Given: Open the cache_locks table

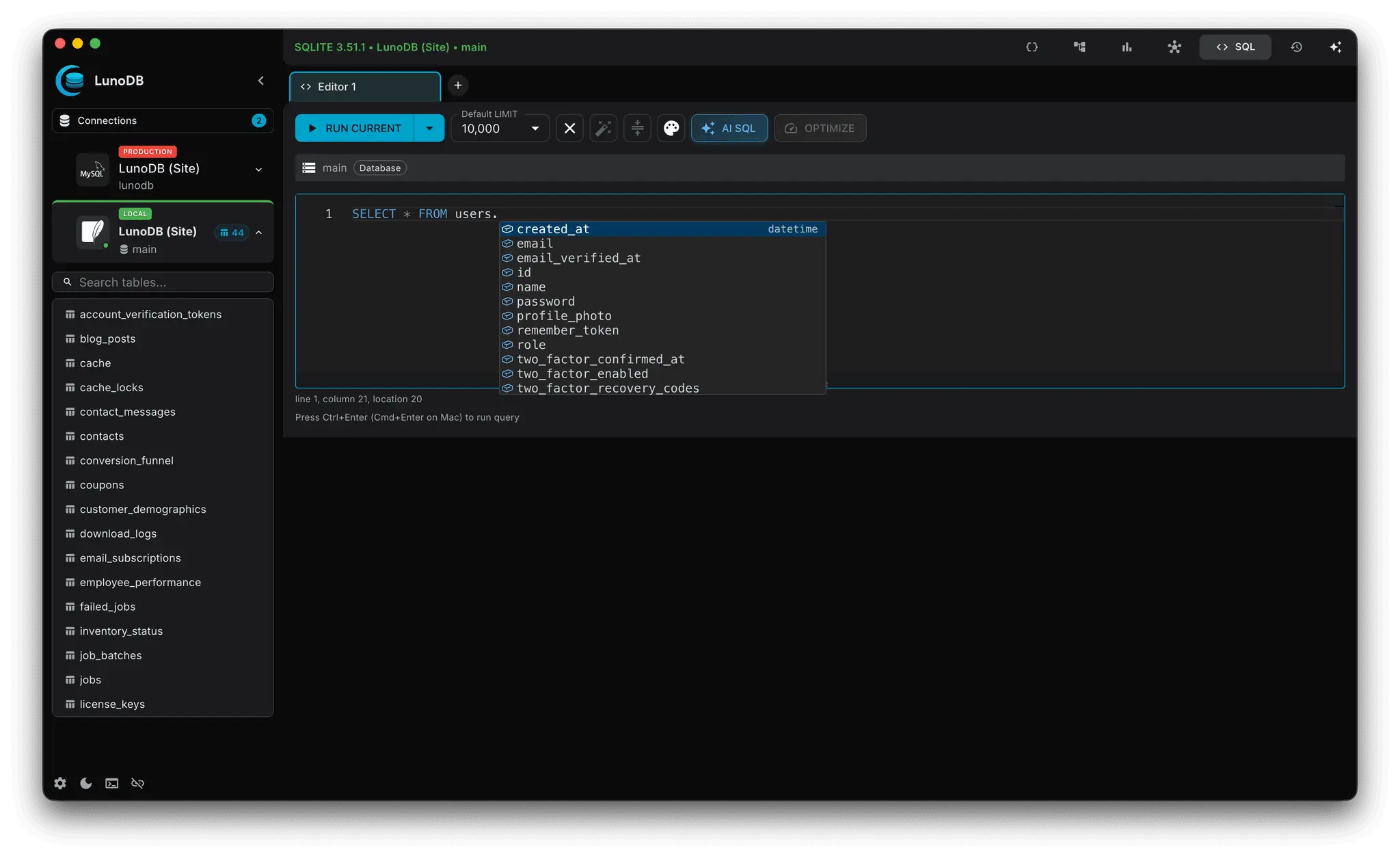Looking at the screenshot, I should click(163, 387).
